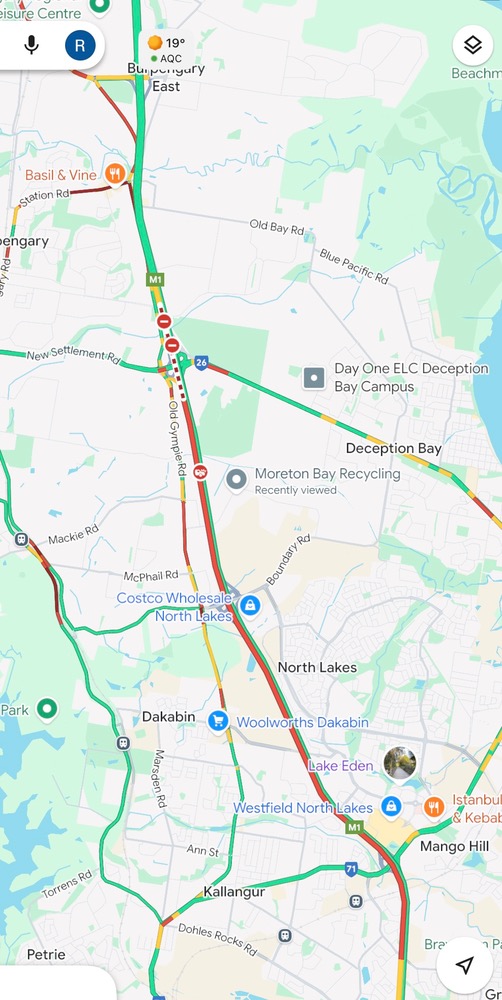Open the crash incident marker on M1
502x1000 pixels.
click(x=201, y=472)
